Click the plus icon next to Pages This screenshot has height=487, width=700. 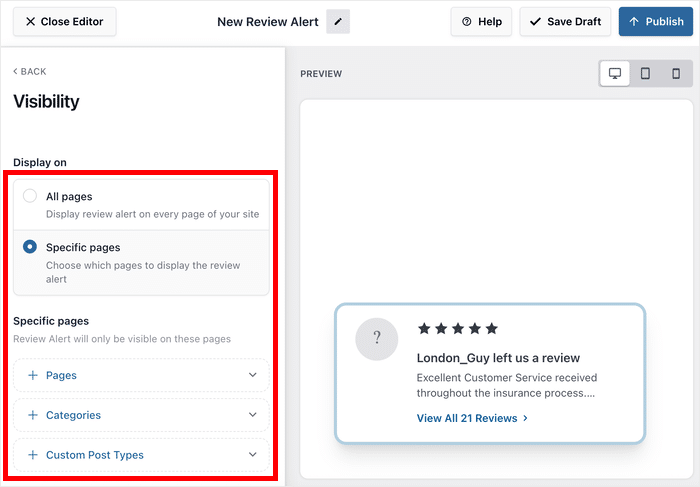click(x=33, y=375)
